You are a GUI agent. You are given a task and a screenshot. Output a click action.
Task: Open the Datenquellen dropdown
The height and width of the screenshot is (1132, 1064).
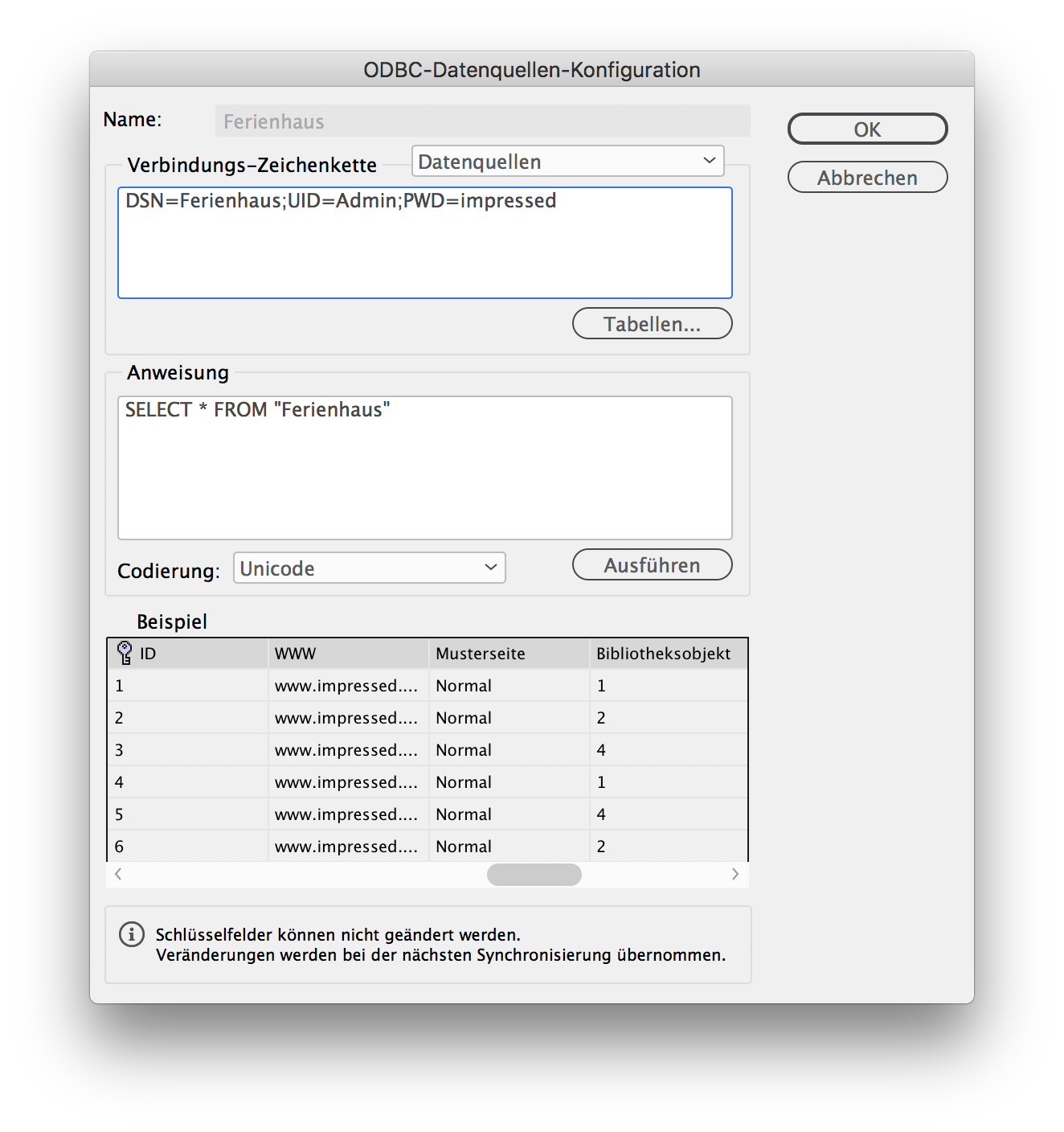(x=567, y=162)
